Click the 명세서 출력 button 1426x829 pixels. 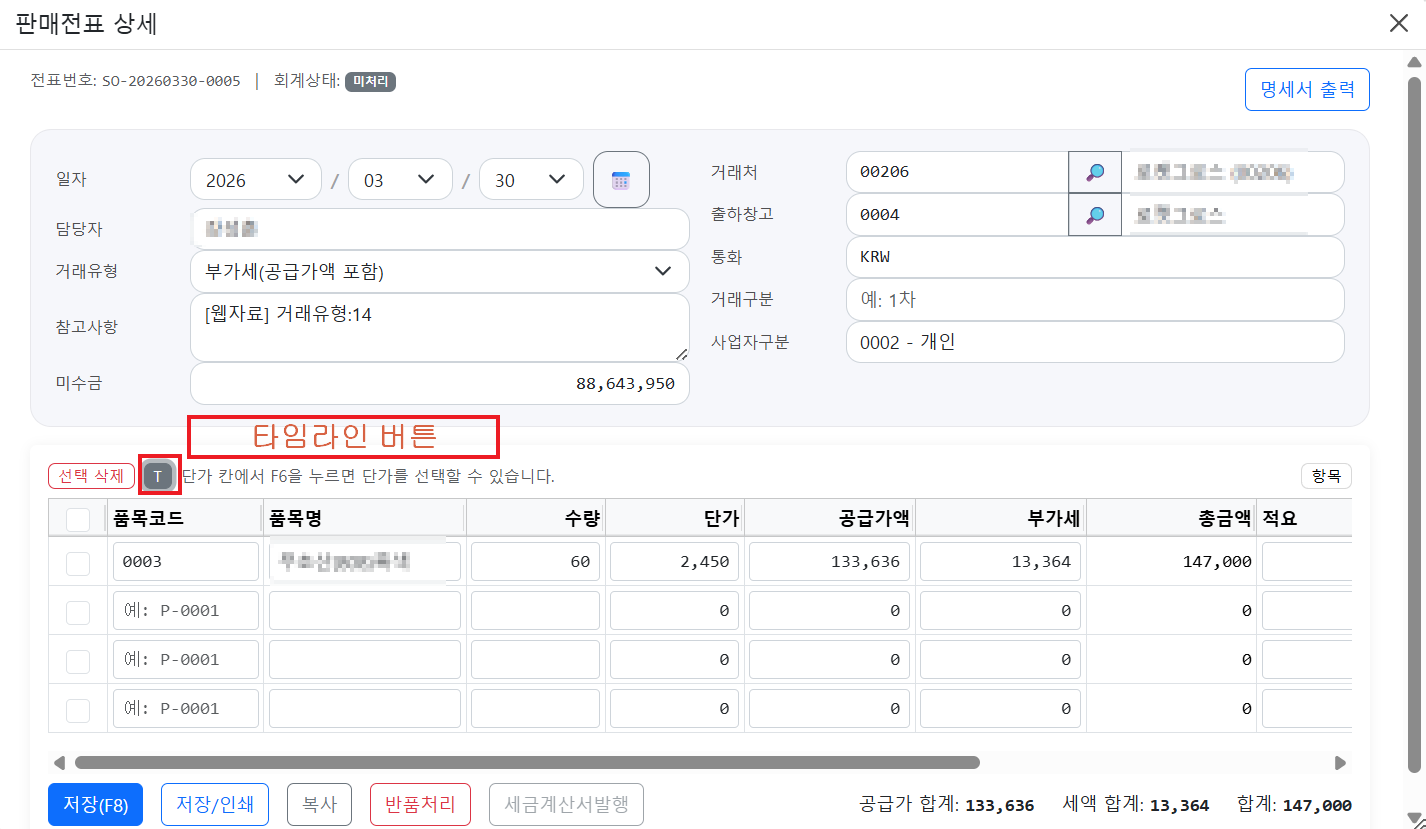pyautogui.click(x=1307, y=89)
